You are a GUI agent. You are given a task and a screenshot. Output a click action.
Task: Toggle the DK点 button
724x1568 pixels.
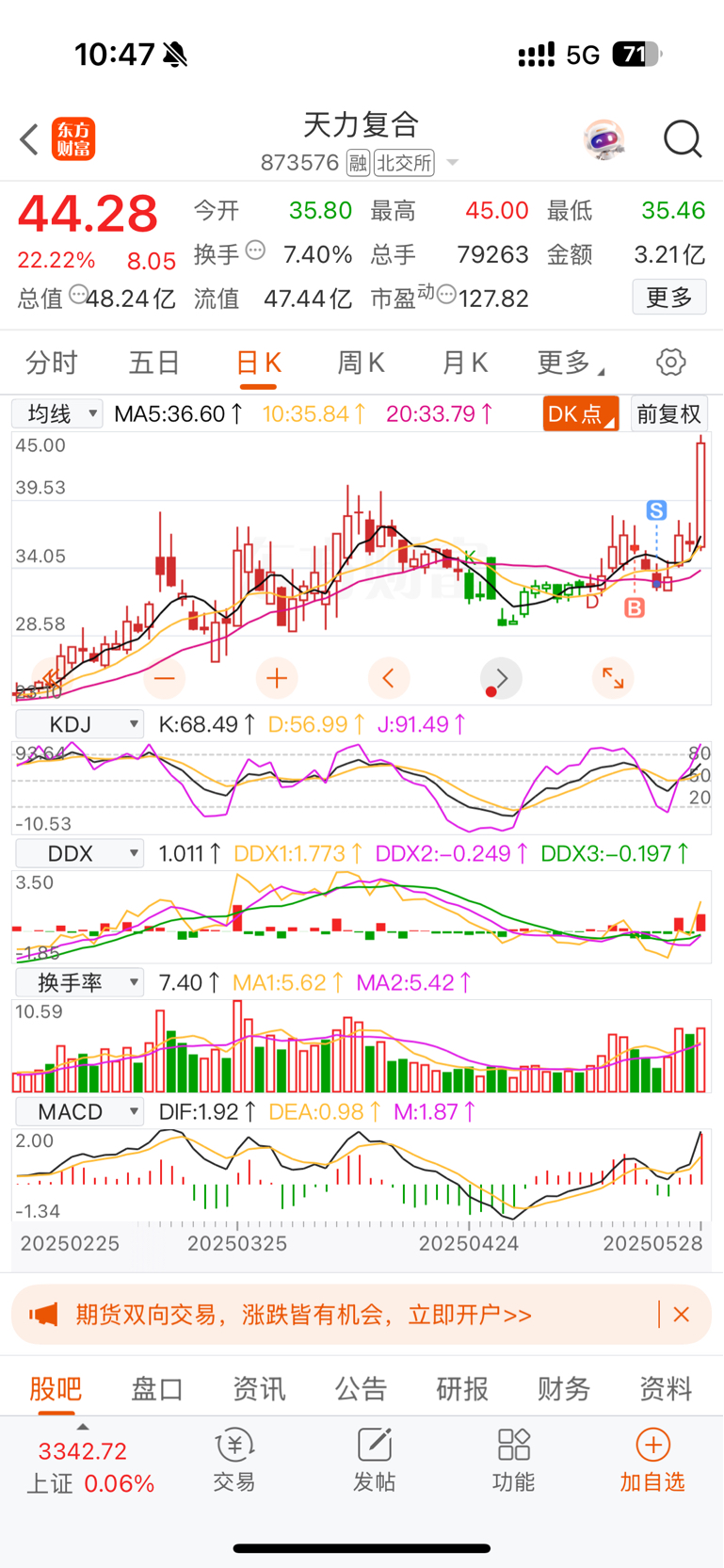581,413
